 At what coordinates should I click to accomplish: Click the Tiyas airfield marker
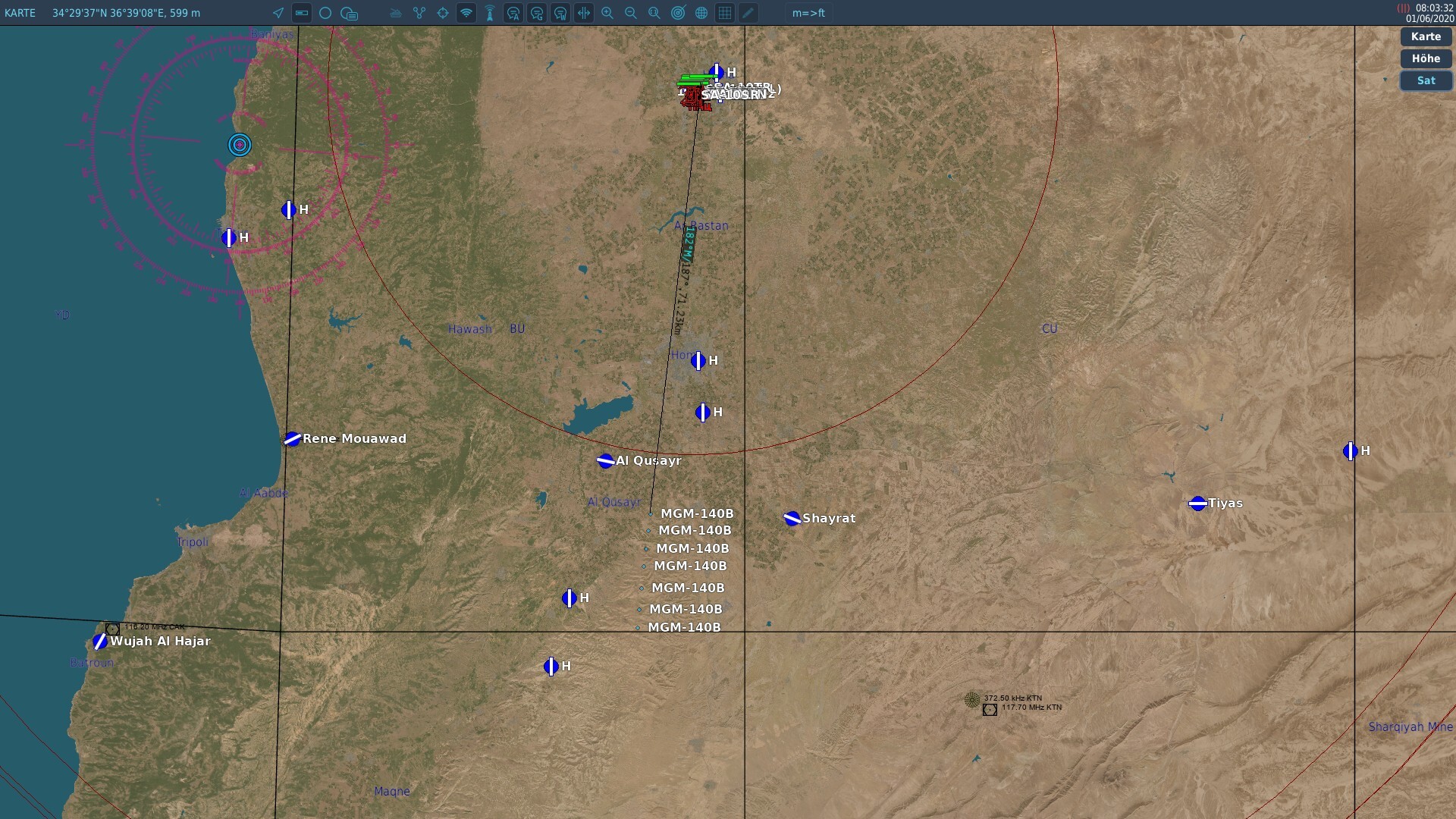pyautogui.click(x=1197, y=504)
